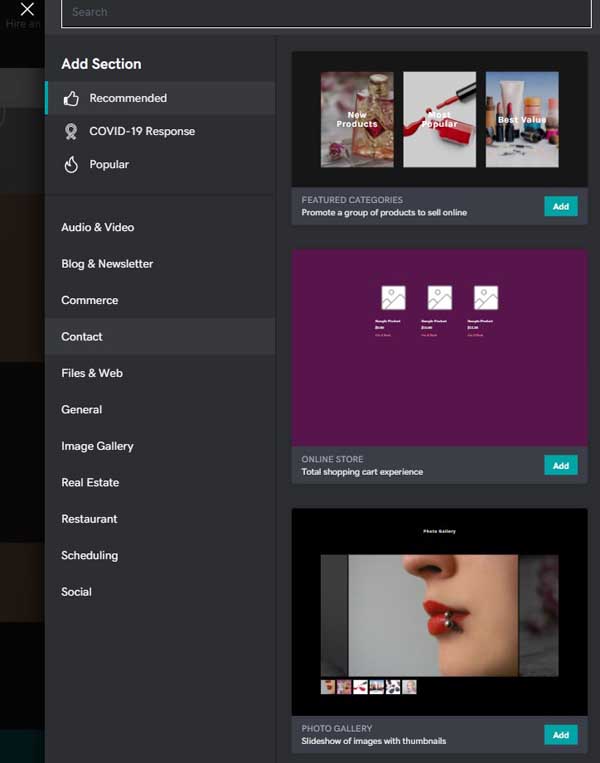
Task: Open the Restaurant category
Action: [x=89, y=519]
